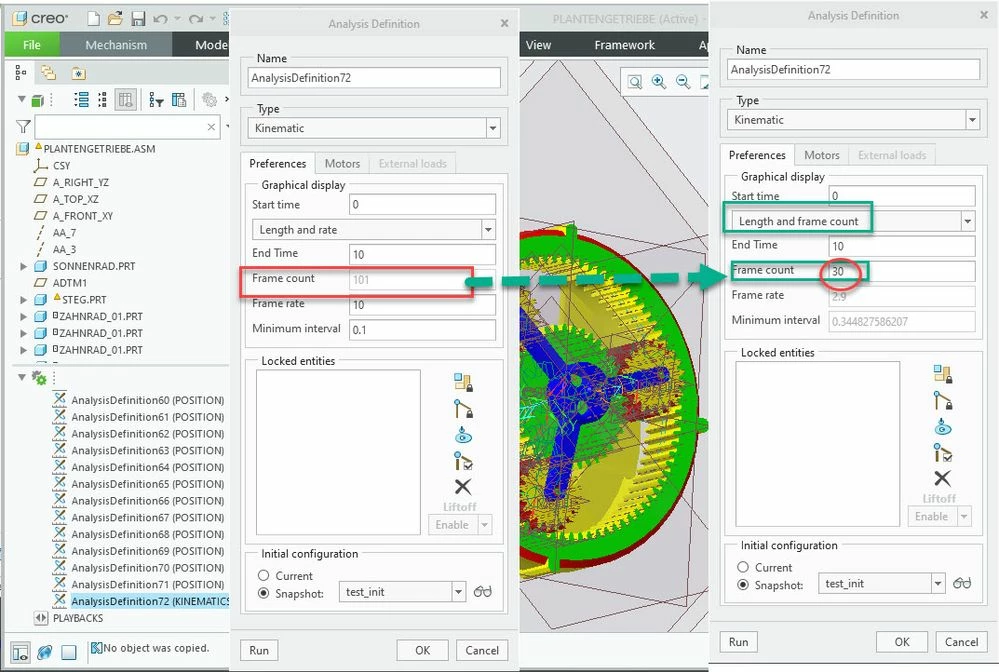The image size is (999, 672).
Task: Click the Frame rate field in the Length and rate dialog
Action: tap(422, 304)
